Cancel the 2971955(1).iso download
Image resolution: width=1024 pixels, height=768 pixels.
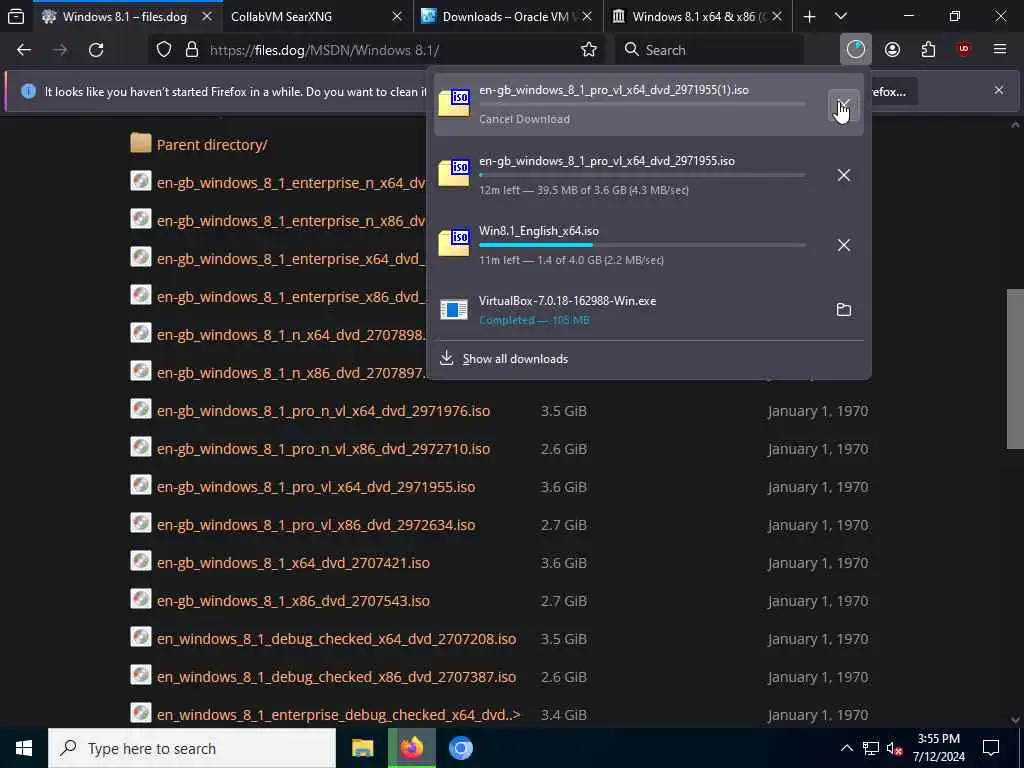[844, 105]
